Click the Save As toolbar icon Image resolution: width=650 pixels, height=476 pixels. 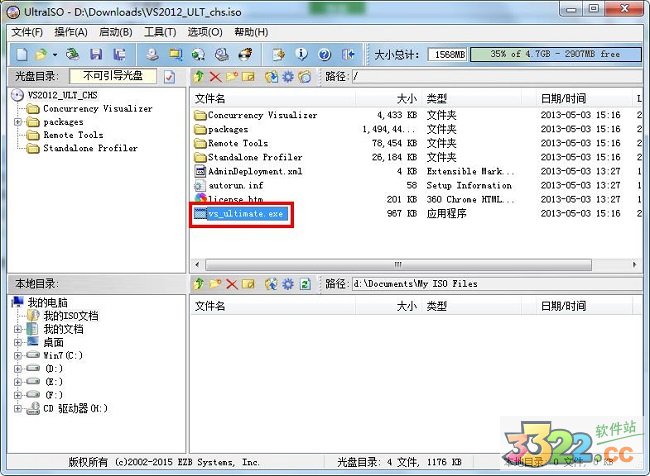point(119,54)
